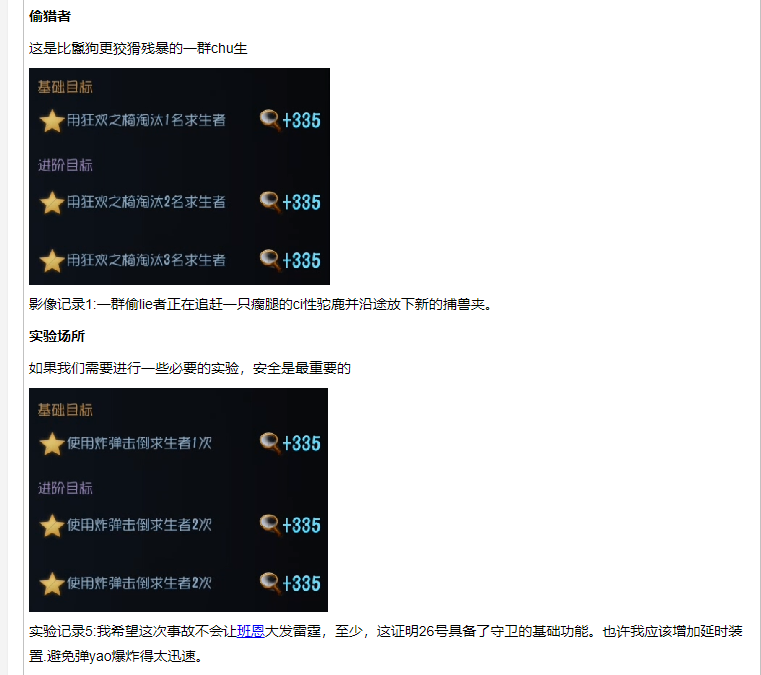Click the star beside 使用炸弹击倒求生者1次
This screenshot has height=675, width=761.
coord(52,444)
